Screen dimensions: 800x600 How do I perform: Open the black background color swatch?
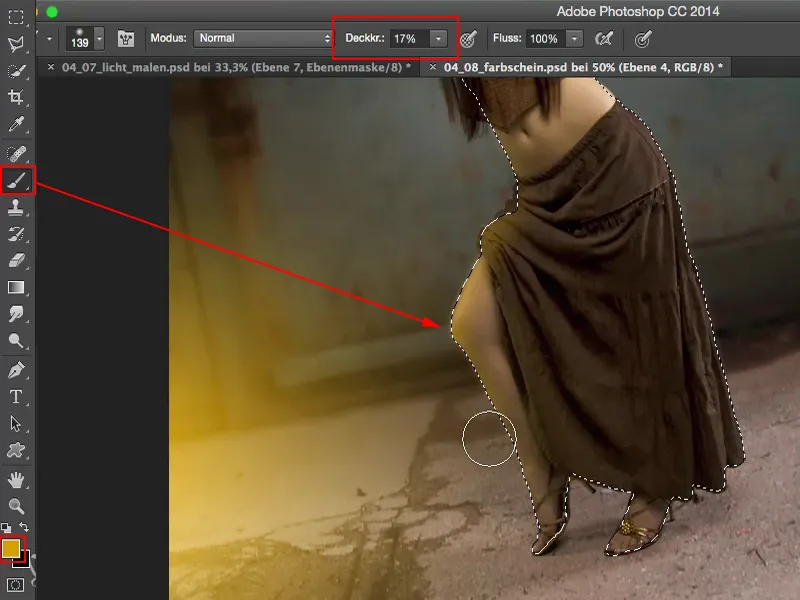(x=23, y=561)
